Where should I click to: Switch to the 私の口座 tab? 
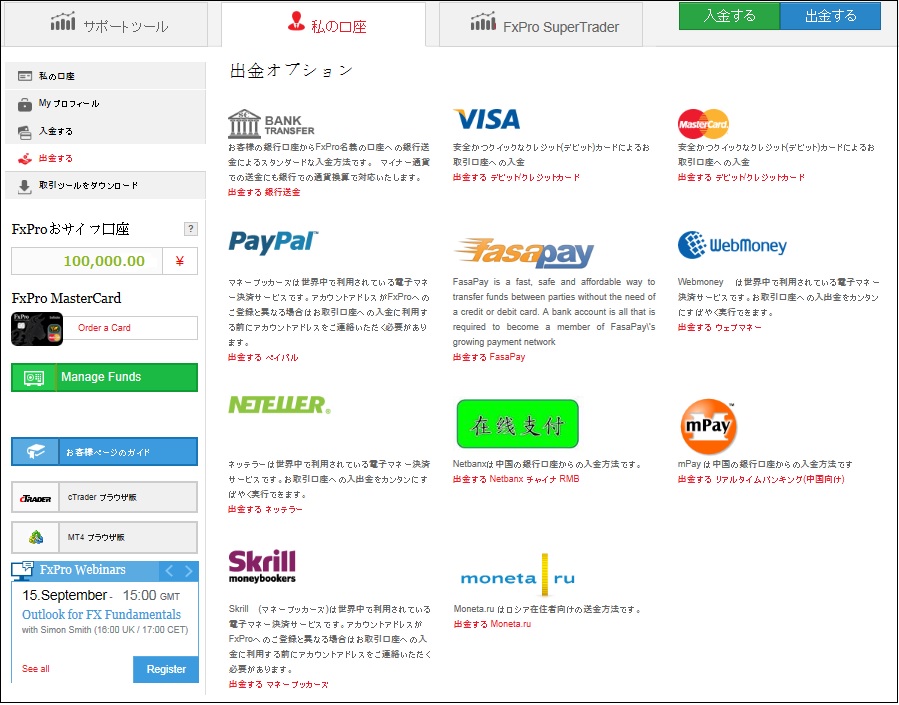click(x=323, y=24)
